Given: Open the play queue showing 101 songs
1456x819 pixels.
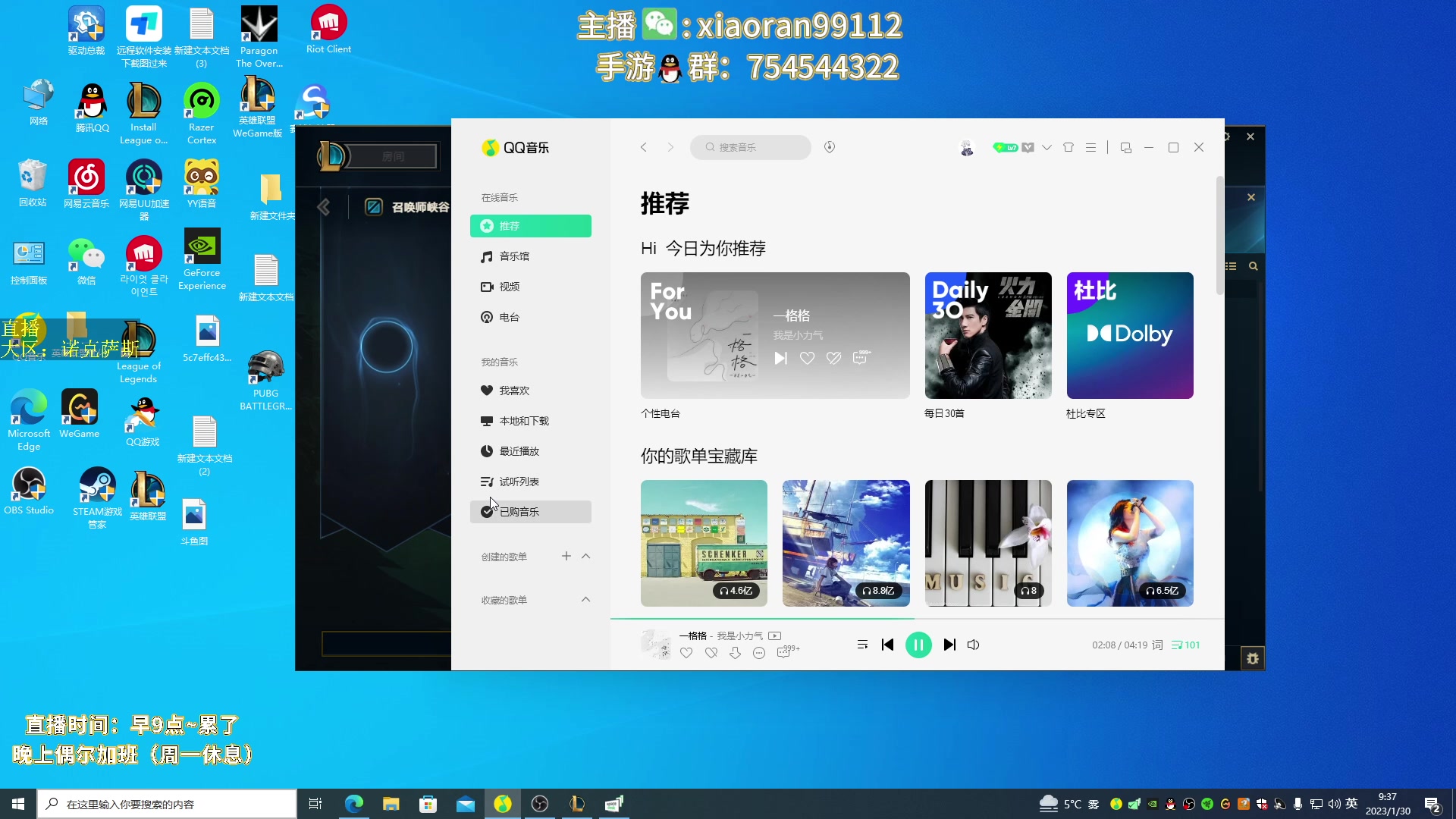Looking at the screenshot, I should (x=1186, y=645).
